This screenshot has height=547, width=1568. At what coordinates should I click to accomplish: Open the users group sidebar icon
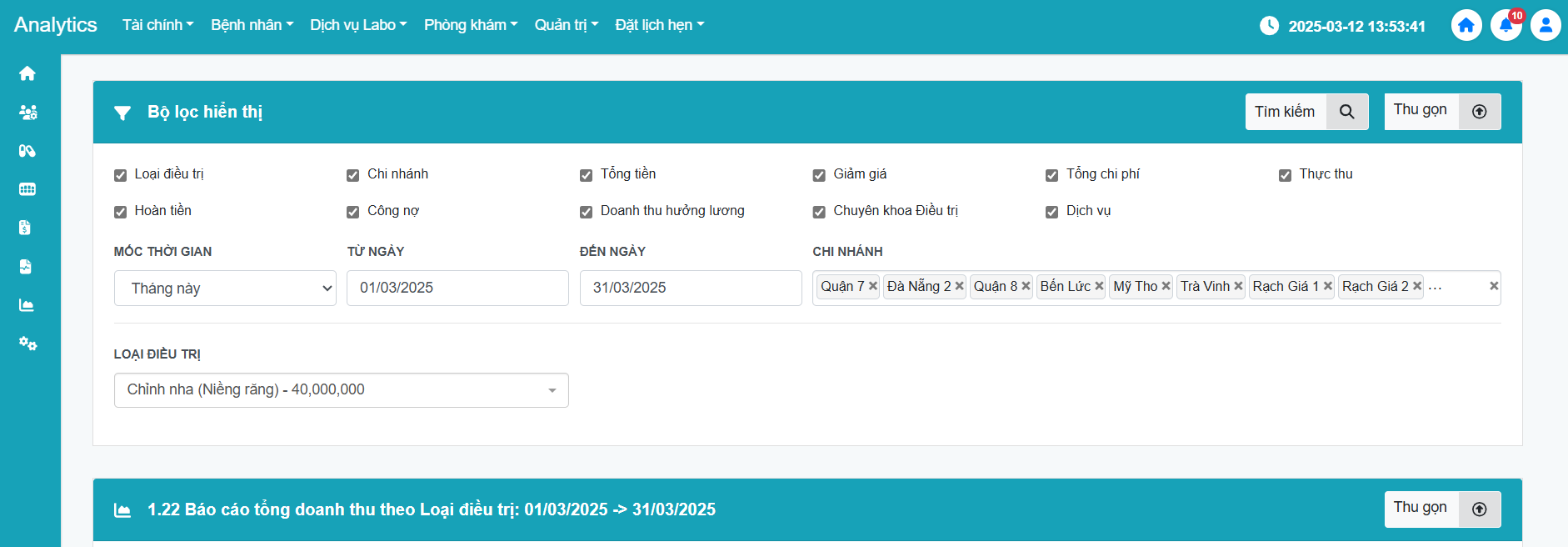[27, 113]
